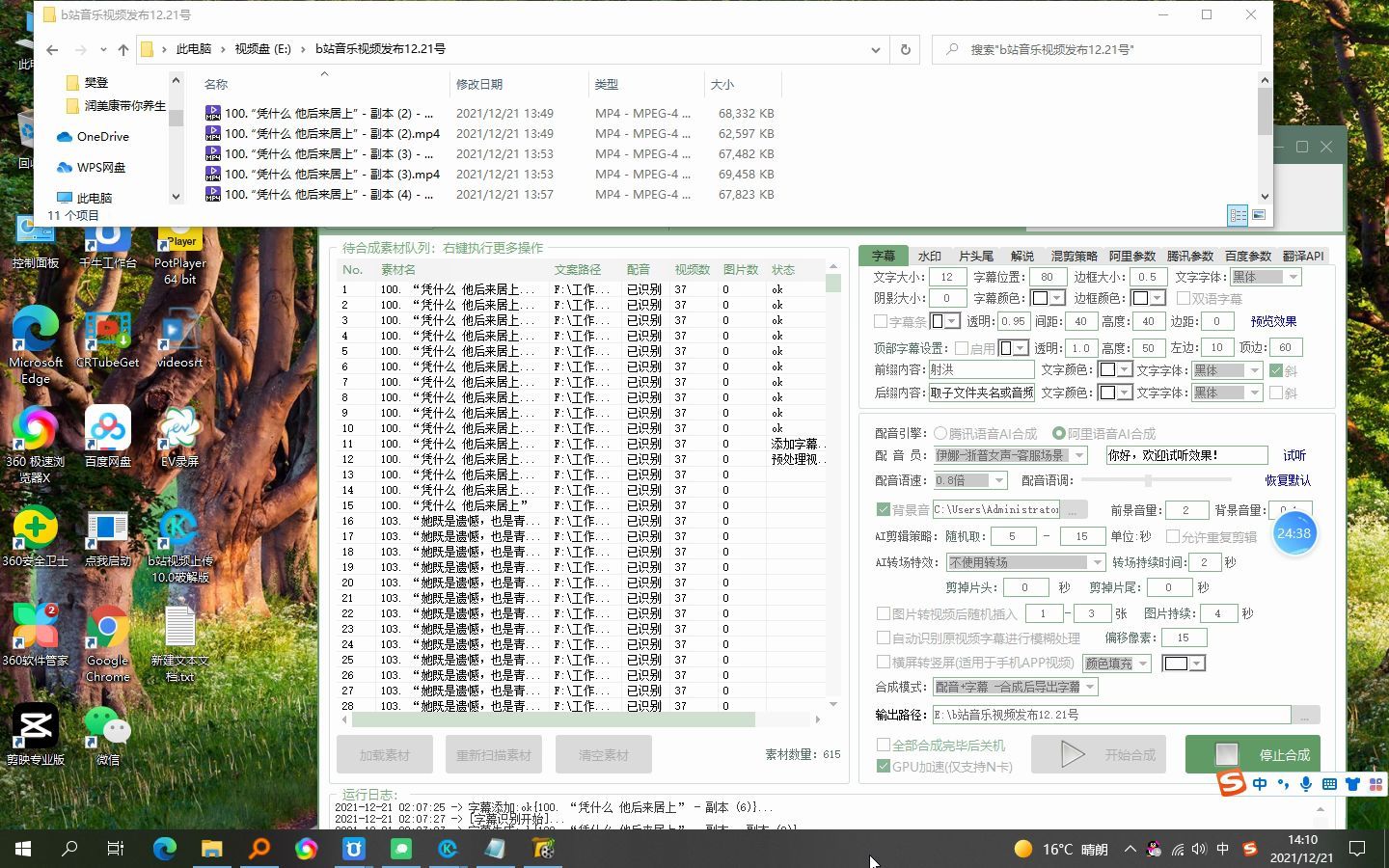Switch to the 片头尾 tab

pos(975,256)
